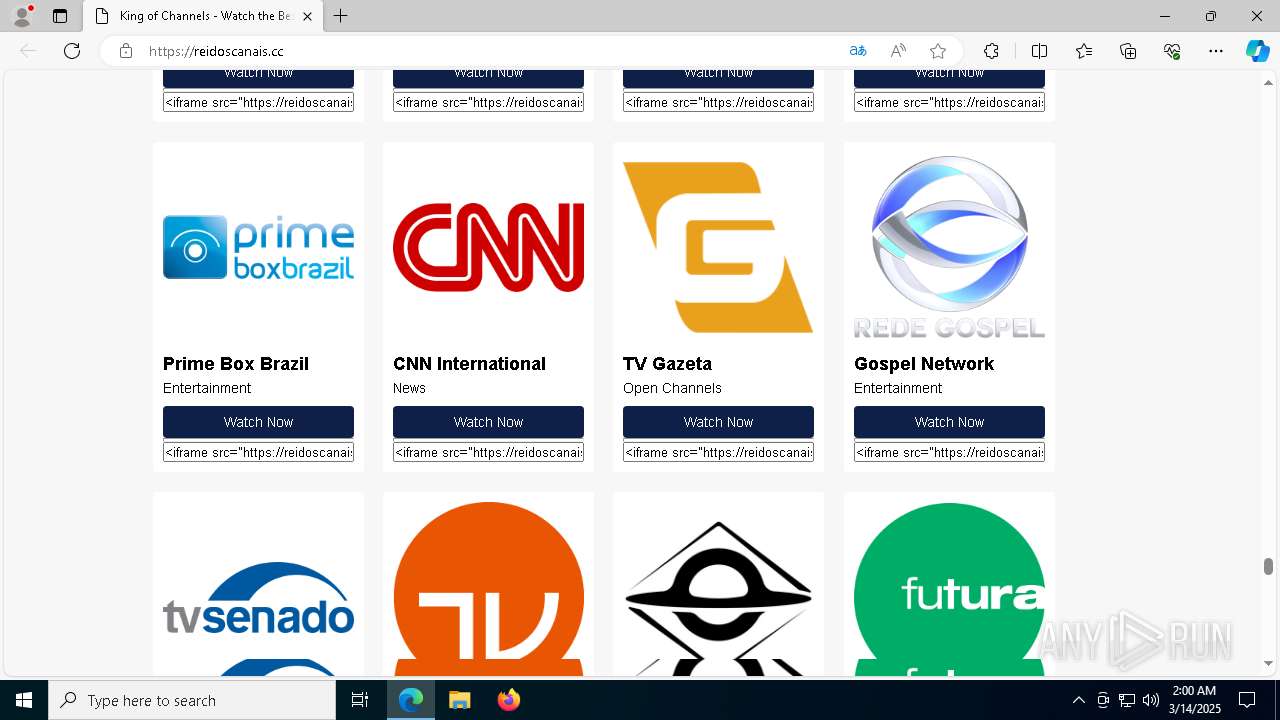Image resolution: width=1280 pixels, height=720 pixels.
Task: Click the browser profile avatar icon
Action: [x=21, y=16]
